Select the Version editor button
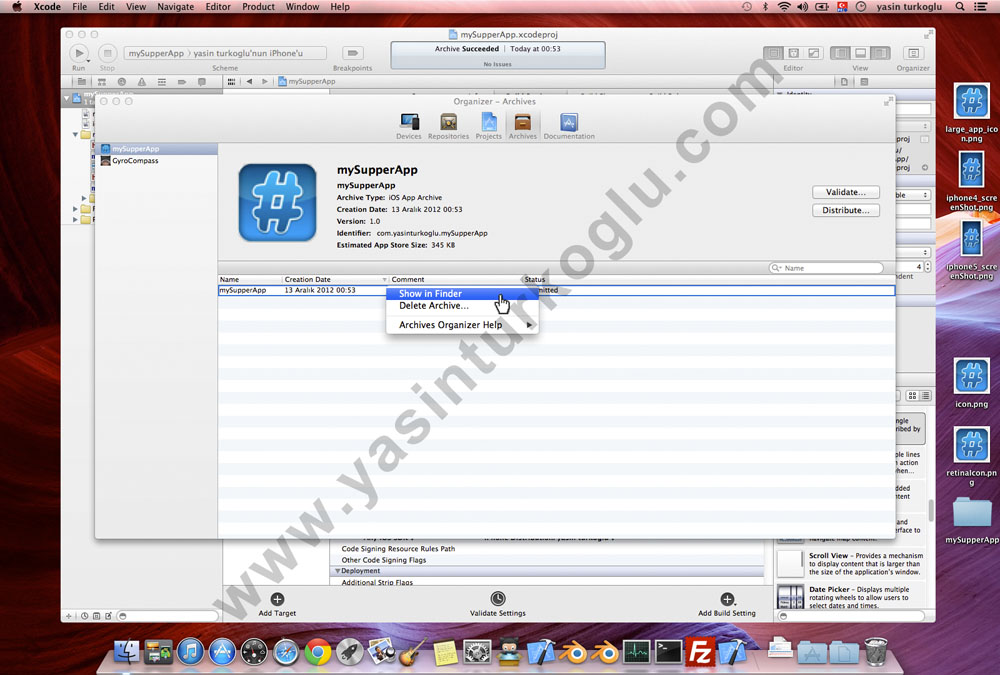 point(813,54)
